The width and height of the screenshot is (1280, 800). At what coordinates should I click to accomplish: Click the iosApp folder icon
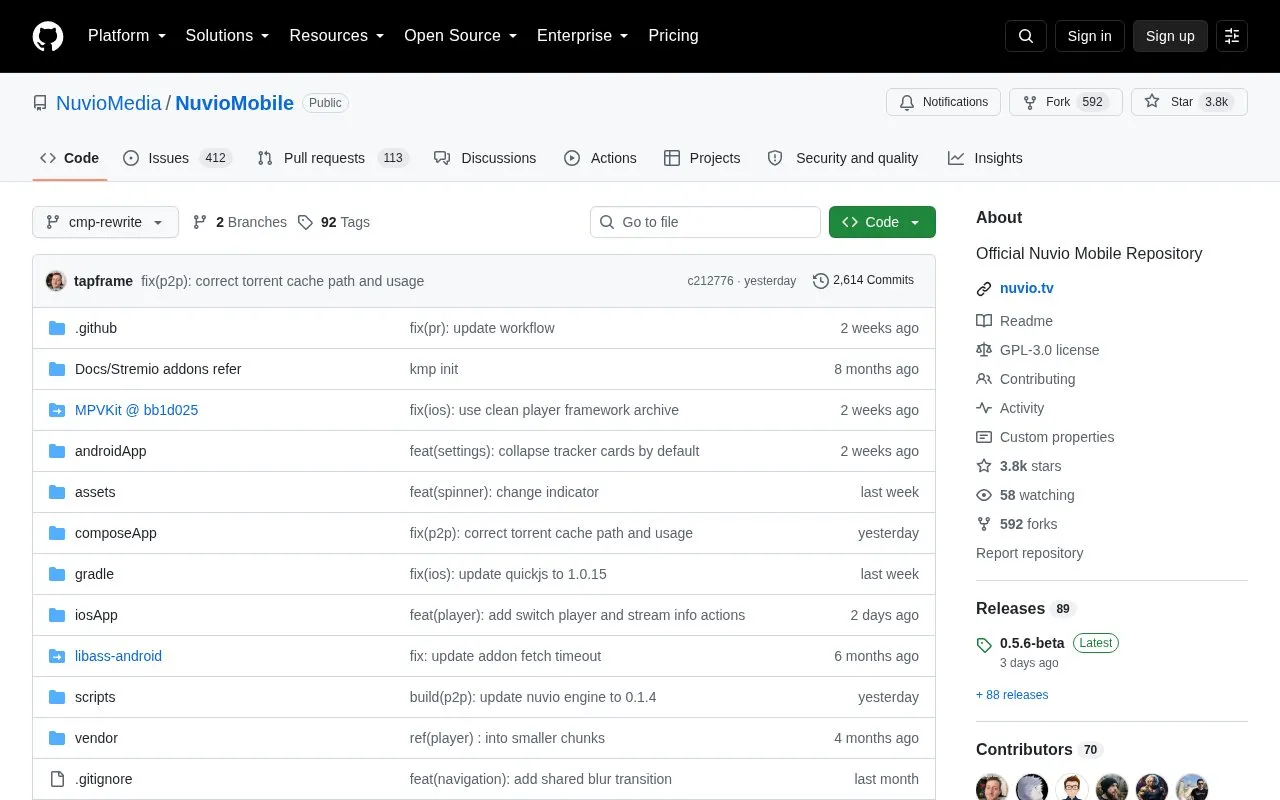pos(57,615)
